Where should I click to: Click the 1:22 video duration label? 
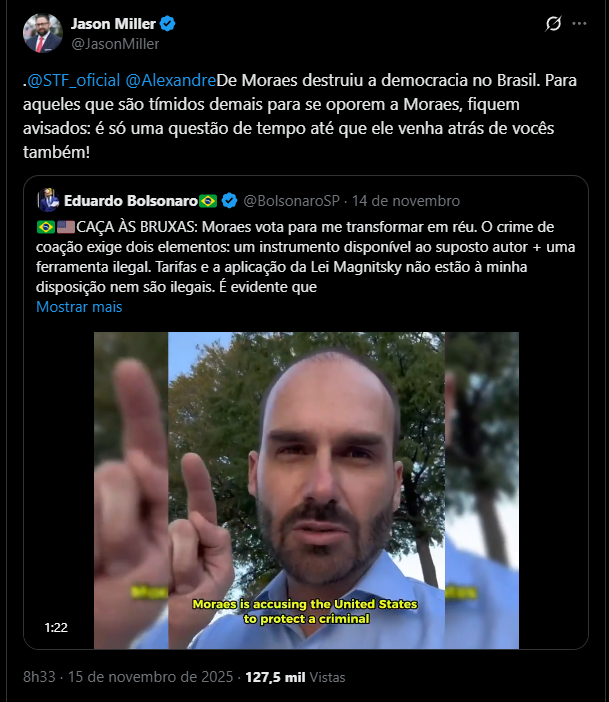pyautogui.click(x=56, y=628)
